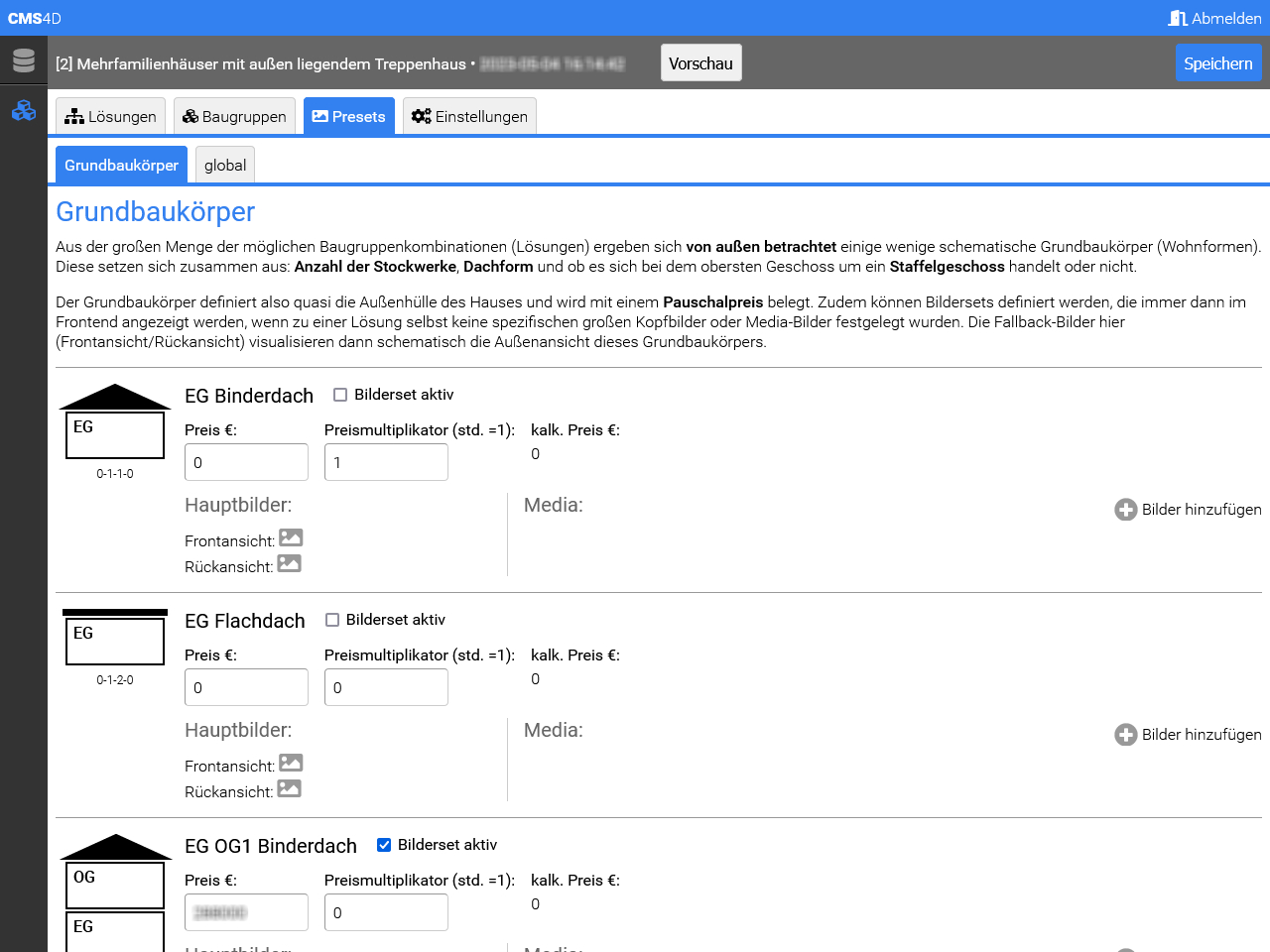This screenshot has height=952, width=1270.
Task: Open the Lösungen tab
Action: pos(111,116)
